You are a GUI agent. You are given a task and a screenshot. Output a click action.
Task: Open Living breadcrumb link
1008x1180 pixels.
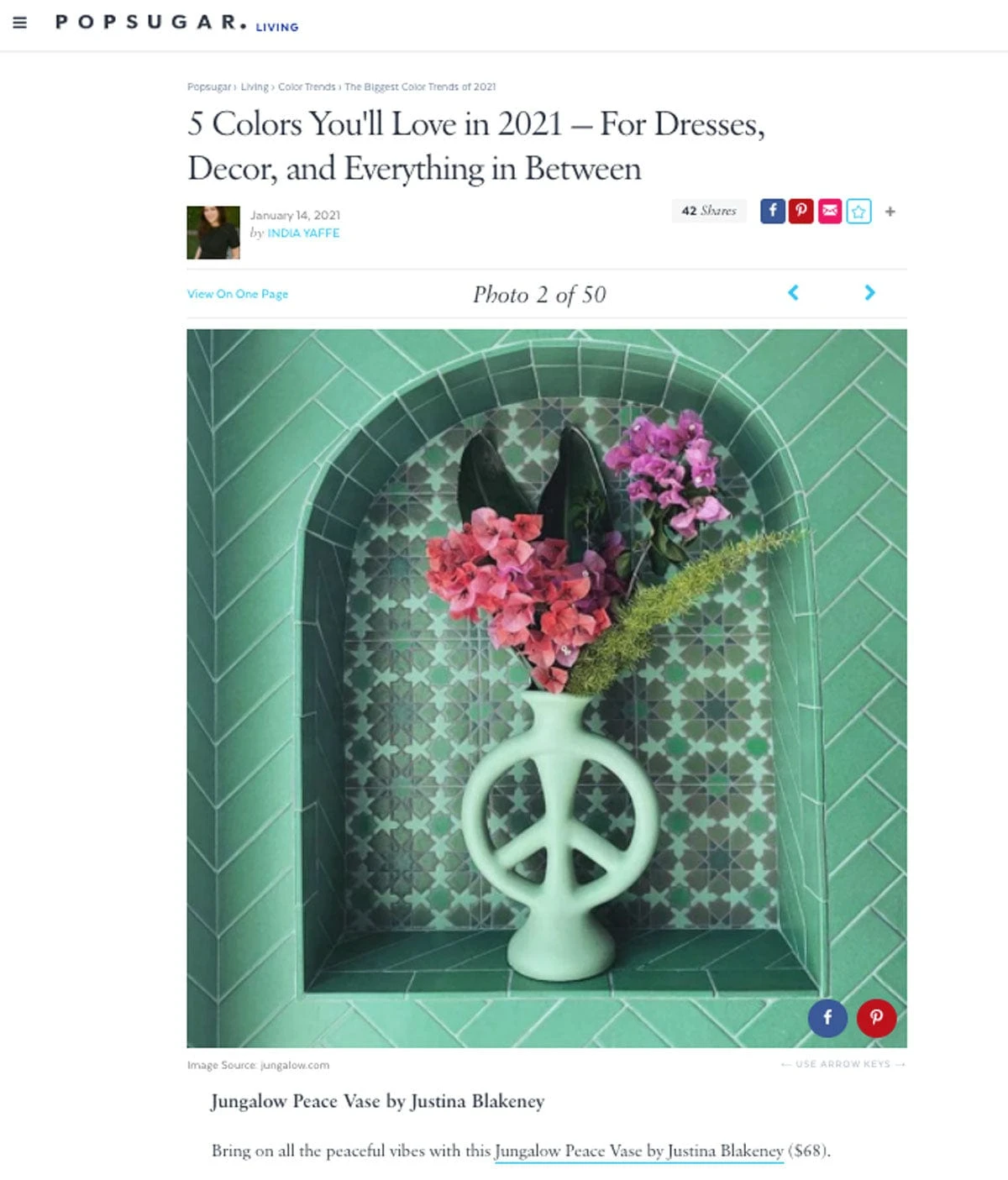click(x=255, y=87)
